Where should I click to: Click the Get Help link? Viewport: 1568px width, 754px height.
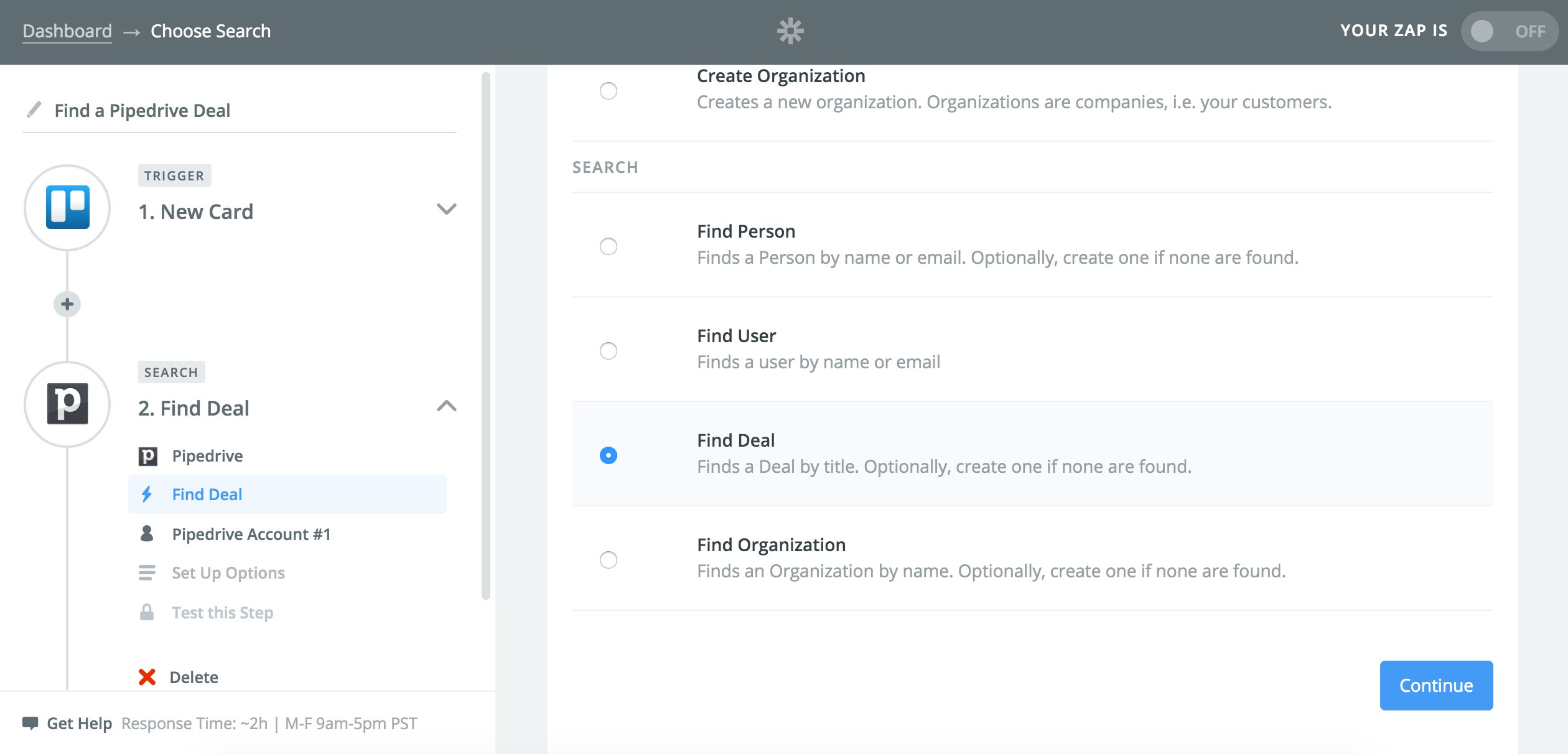[x=80, y=724]
